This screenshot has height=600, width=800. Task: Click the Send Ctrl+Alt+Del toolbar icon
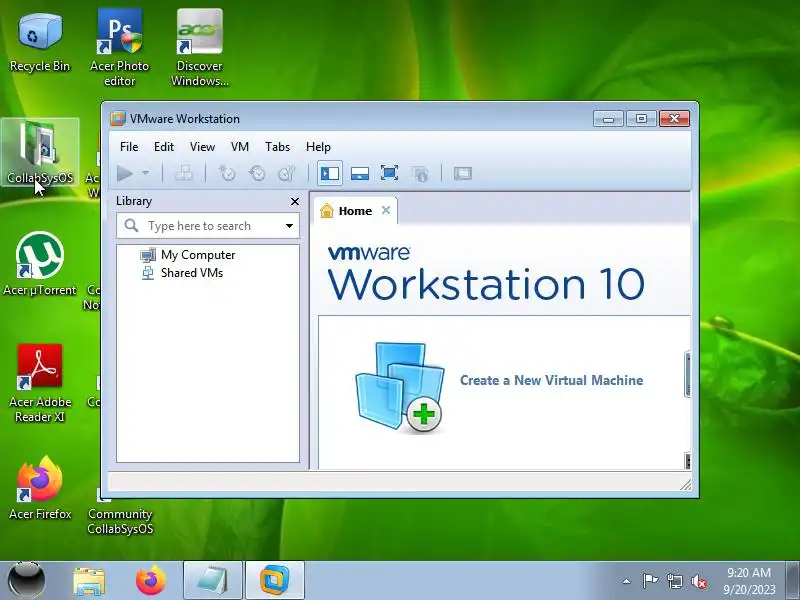click(184, 173)
